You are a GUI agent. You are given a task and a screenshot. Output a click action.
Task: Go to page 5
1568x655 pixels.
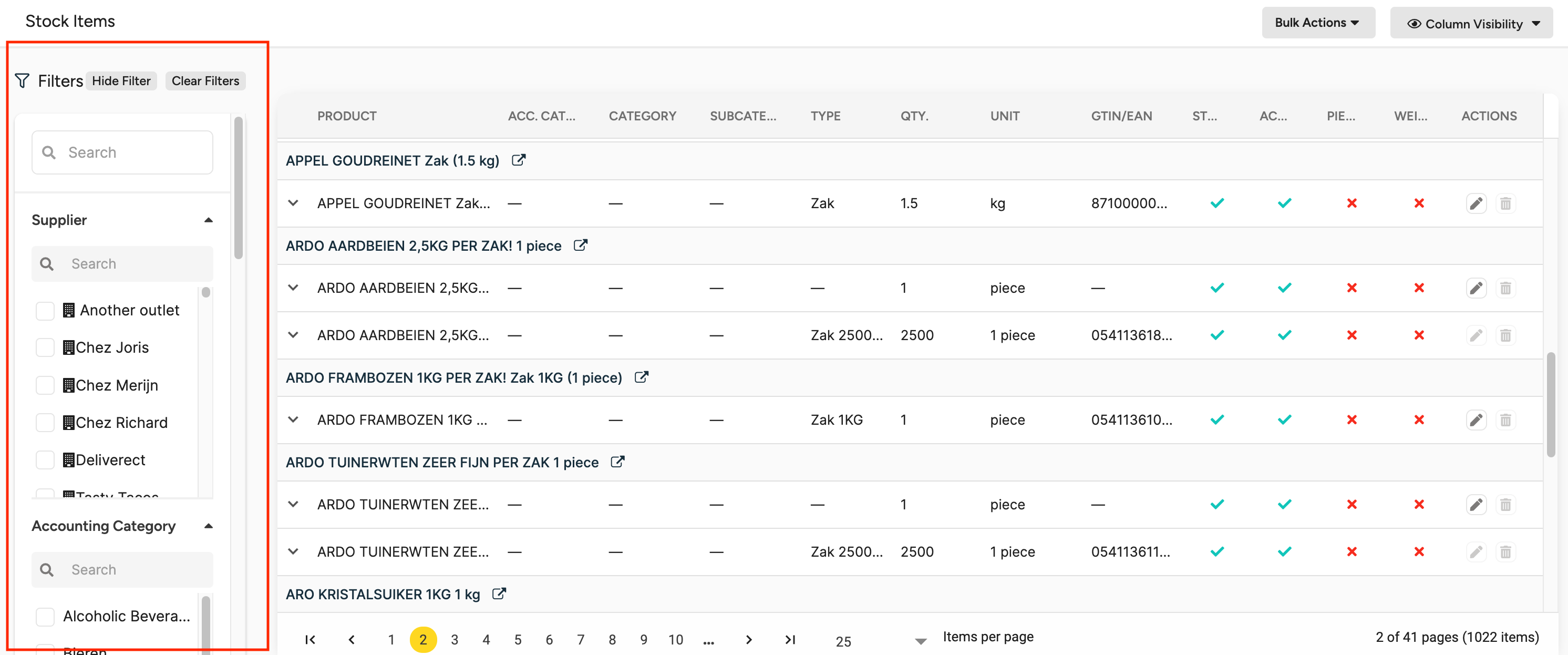518,640
